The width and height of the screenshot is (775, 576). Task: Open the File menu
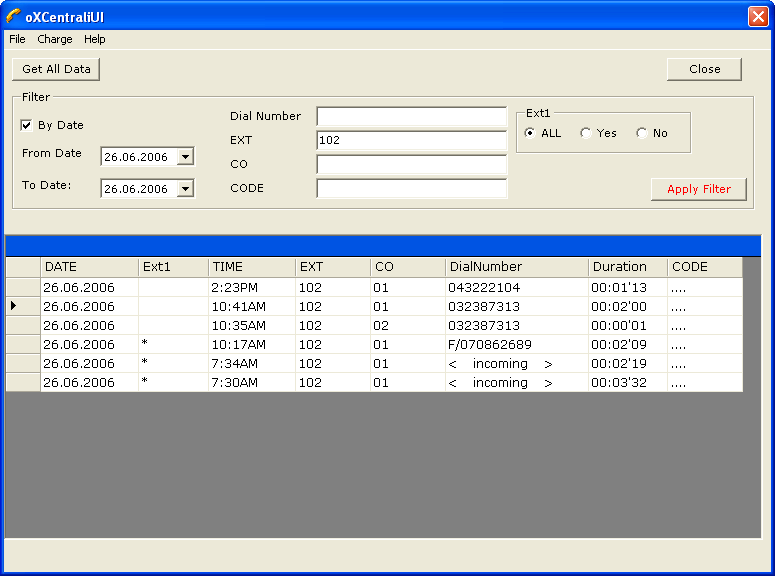[17, 39]
